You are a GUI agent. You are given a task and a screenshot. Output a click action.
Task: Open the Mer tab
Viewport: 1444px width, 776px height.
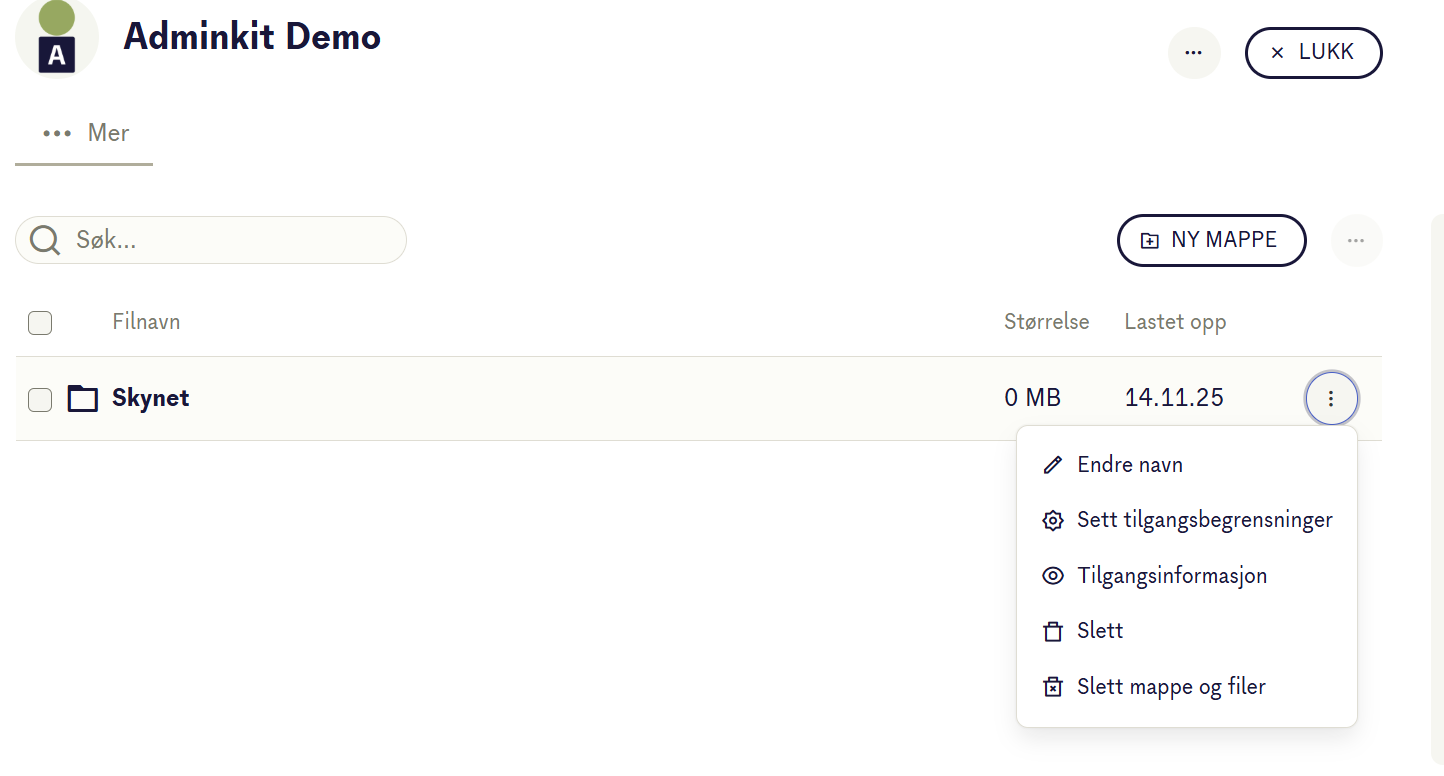86,133
